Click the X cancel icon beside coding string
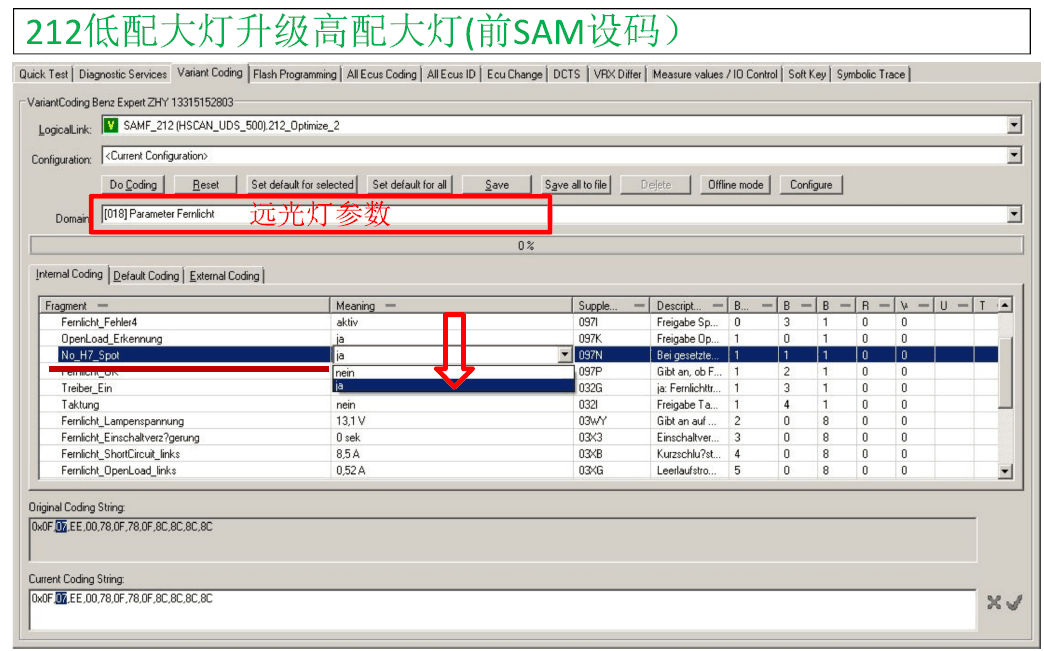 [x=994, y=603]
